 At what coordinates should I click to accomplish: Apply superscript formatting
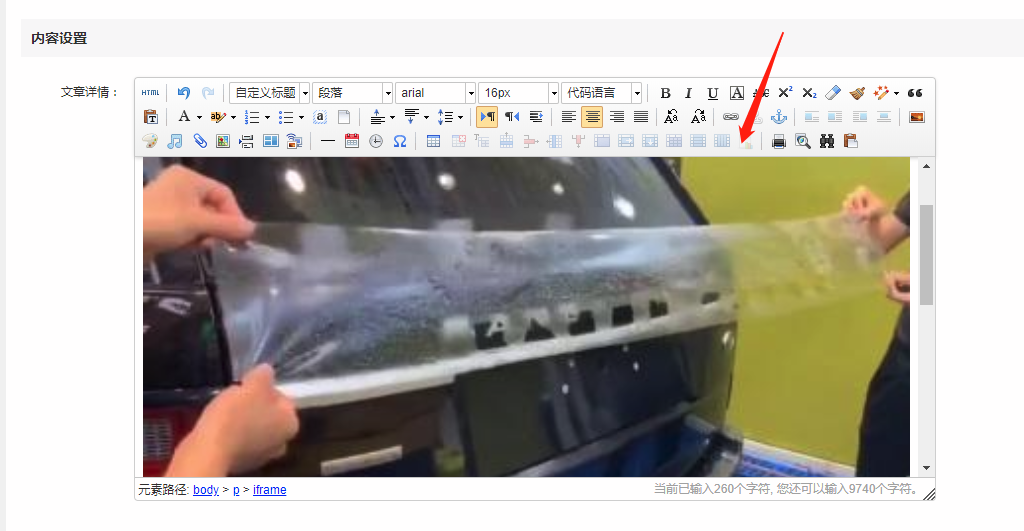pos(786,93)
